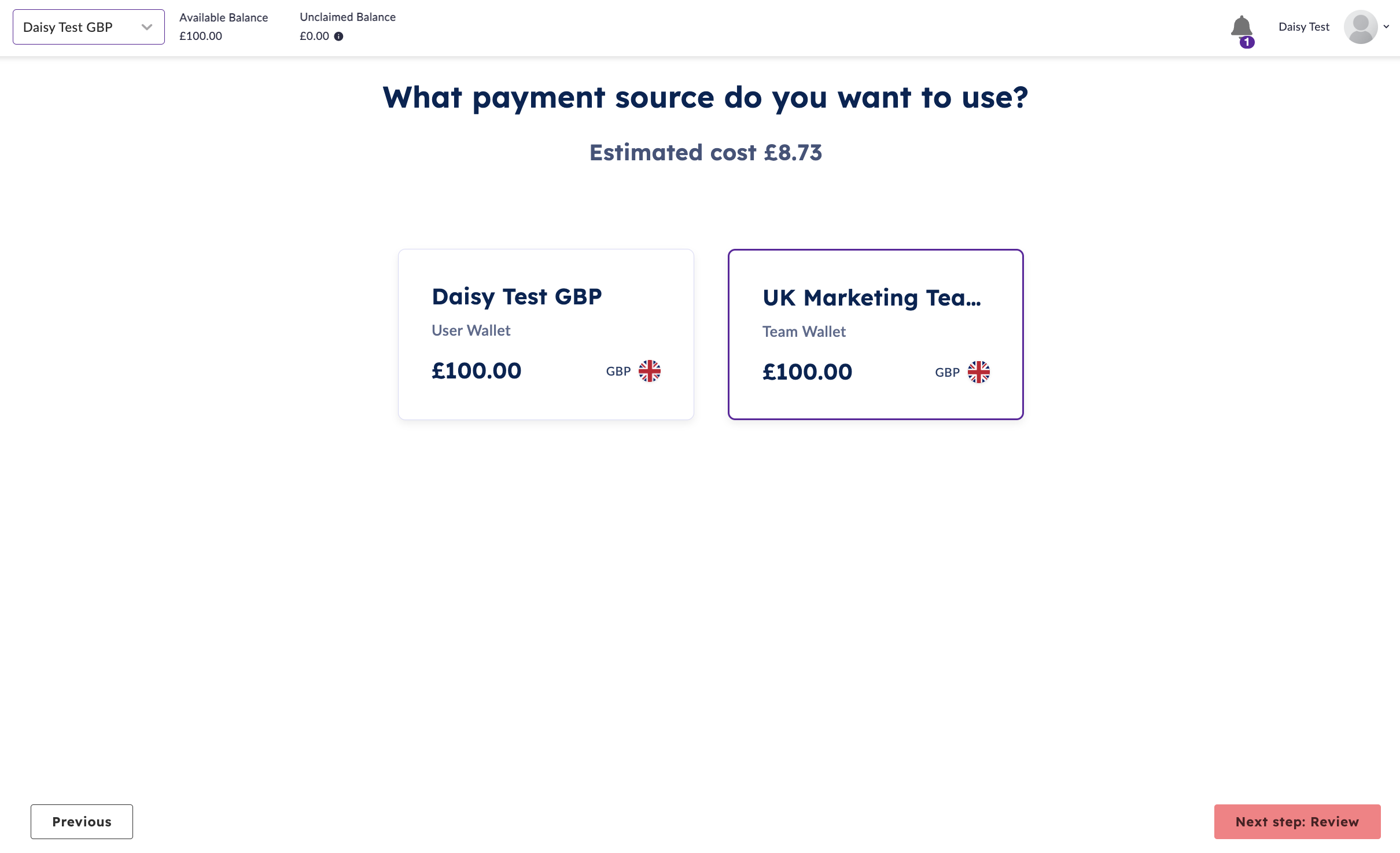Click the user avatar picture
Viewport: 1400px width, 853px height.
point(1360,27)
